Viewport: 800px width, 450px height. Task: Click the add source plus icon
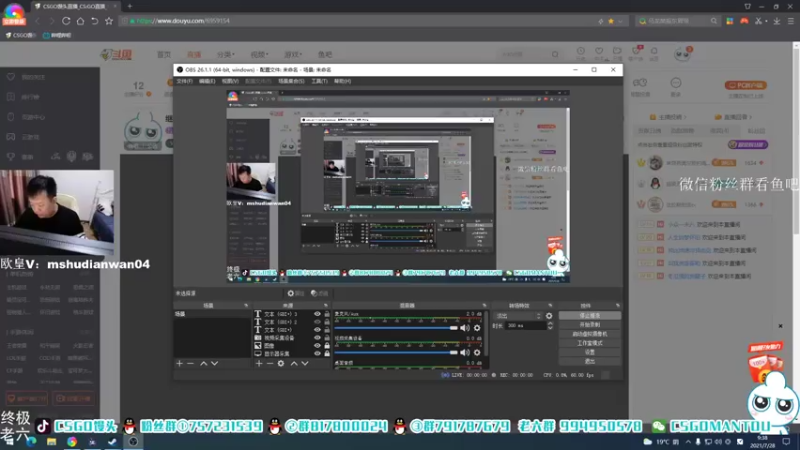(x=259, y=363)
